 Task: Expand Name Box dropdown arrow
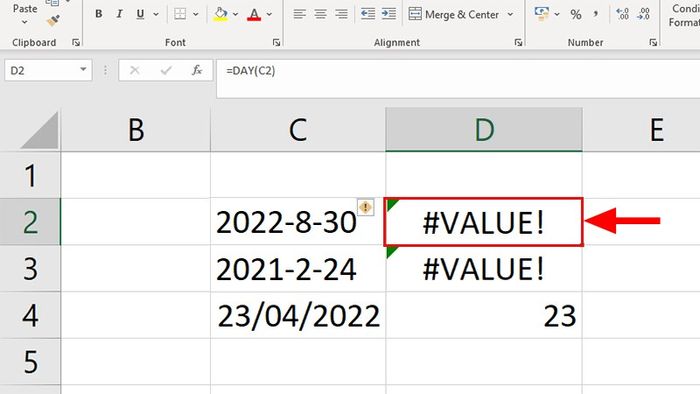tap(83, 70)
